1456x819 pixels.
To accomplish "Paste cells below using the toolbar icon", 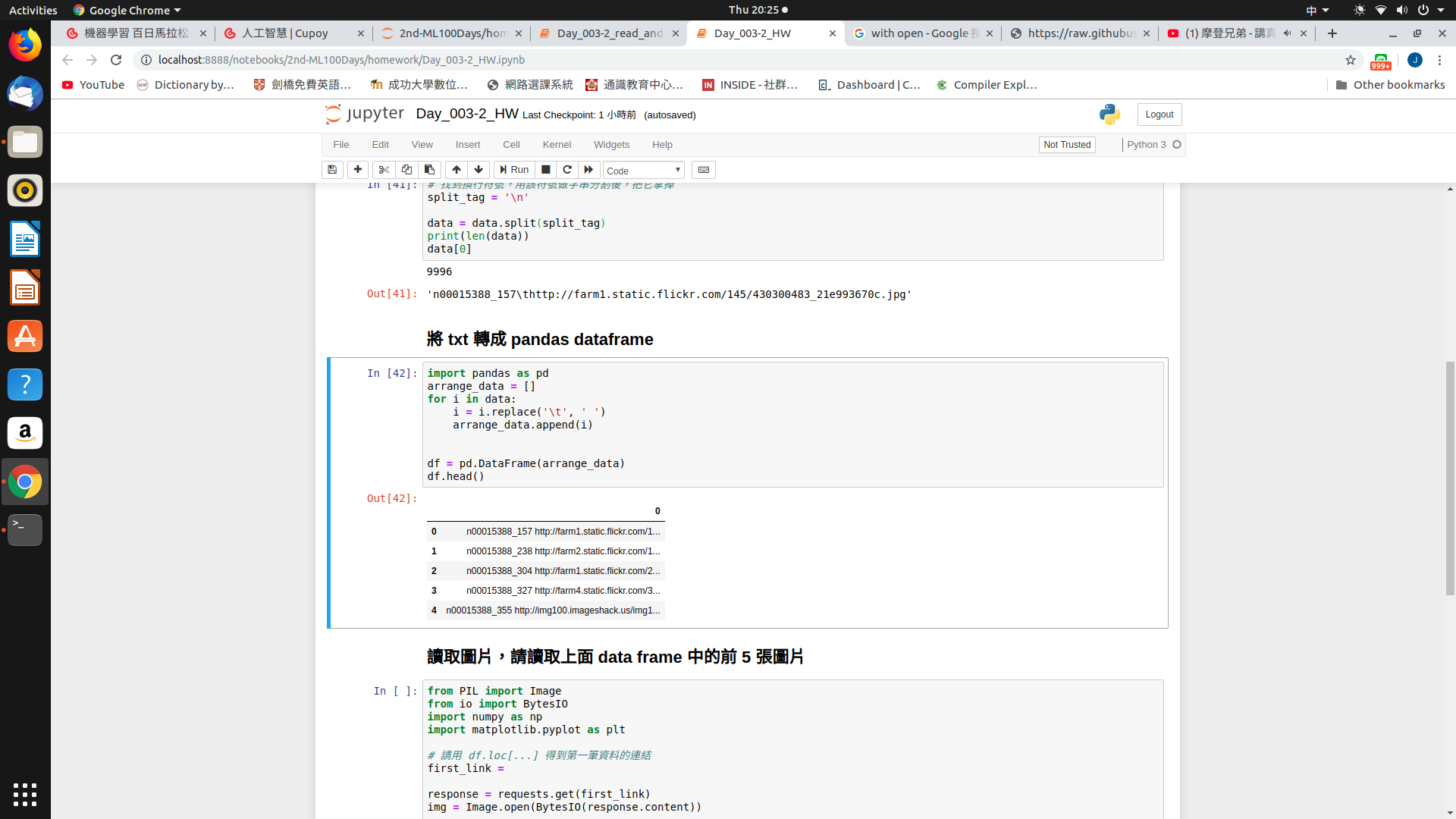I will (x=429, y=170).
